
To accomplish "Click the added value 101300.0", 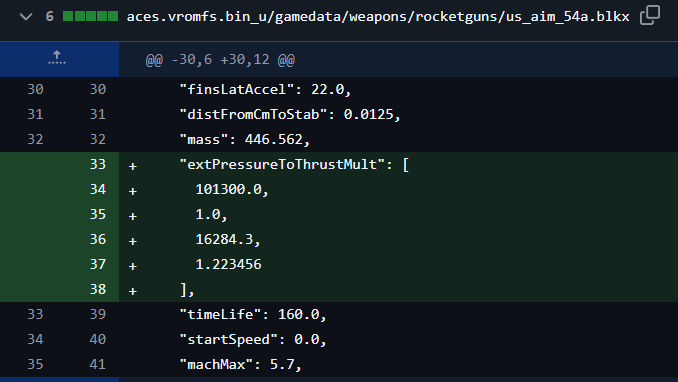I will pos(232,189).
